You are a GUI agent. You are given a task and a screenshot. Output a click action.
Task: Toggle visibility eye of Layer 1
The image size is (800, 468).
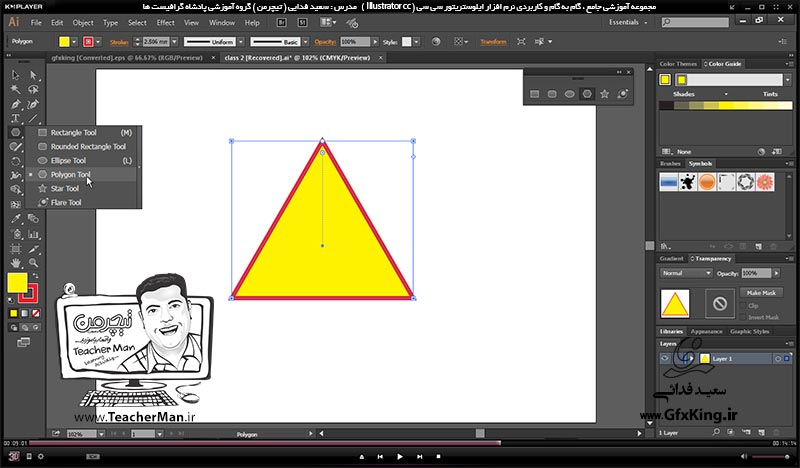(x=664, y=359)
